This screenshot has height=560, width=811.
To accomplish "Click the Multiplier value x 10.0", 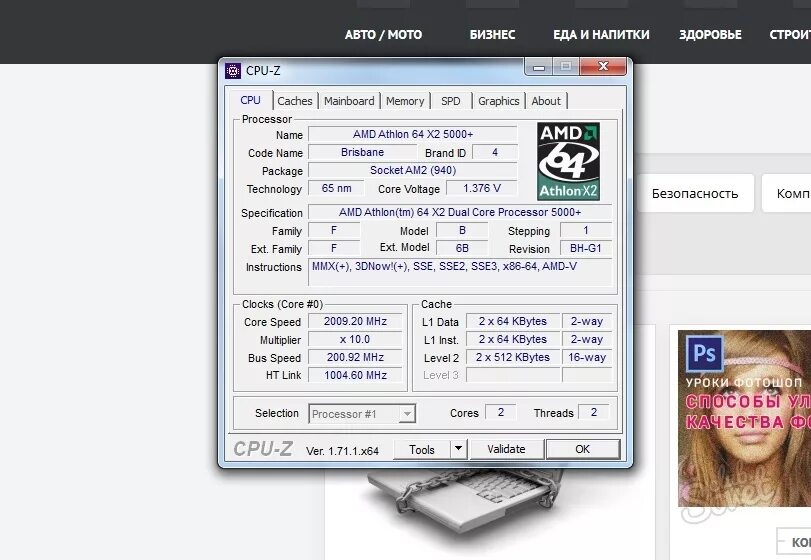I will (x=355, y=339).
